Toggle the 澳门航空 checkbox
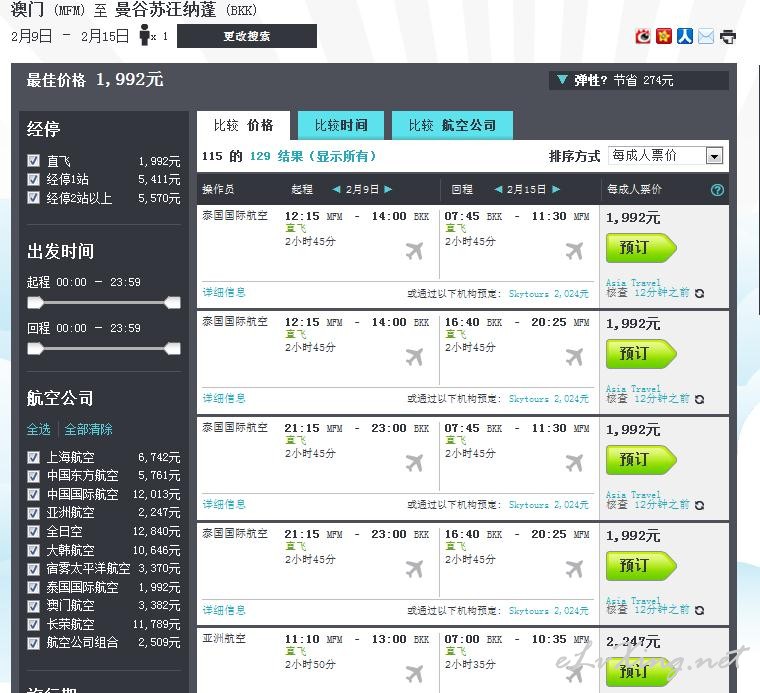The image size is (760, 693). pyautogui.click(x=33, y=606)
